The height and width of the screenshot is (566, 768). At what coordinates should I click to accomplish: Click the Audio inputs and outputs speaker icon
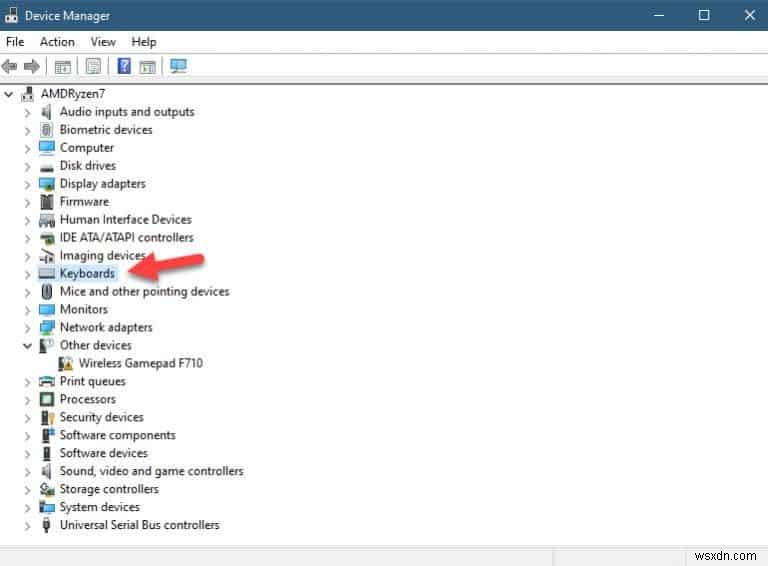click(x=47, y=112)
